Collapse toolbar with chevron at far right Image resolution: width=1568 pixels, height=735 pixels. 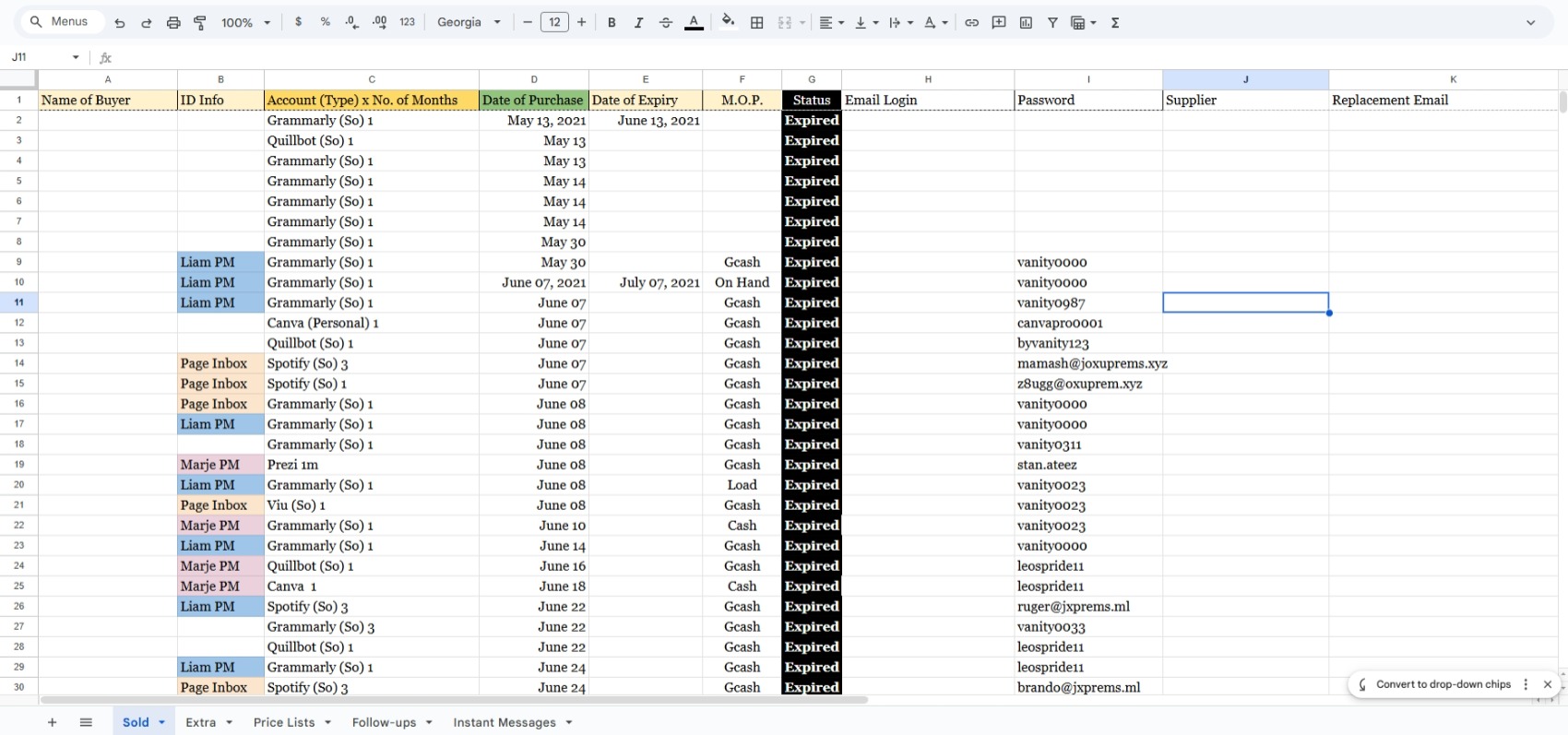[x=1531, y=22]
